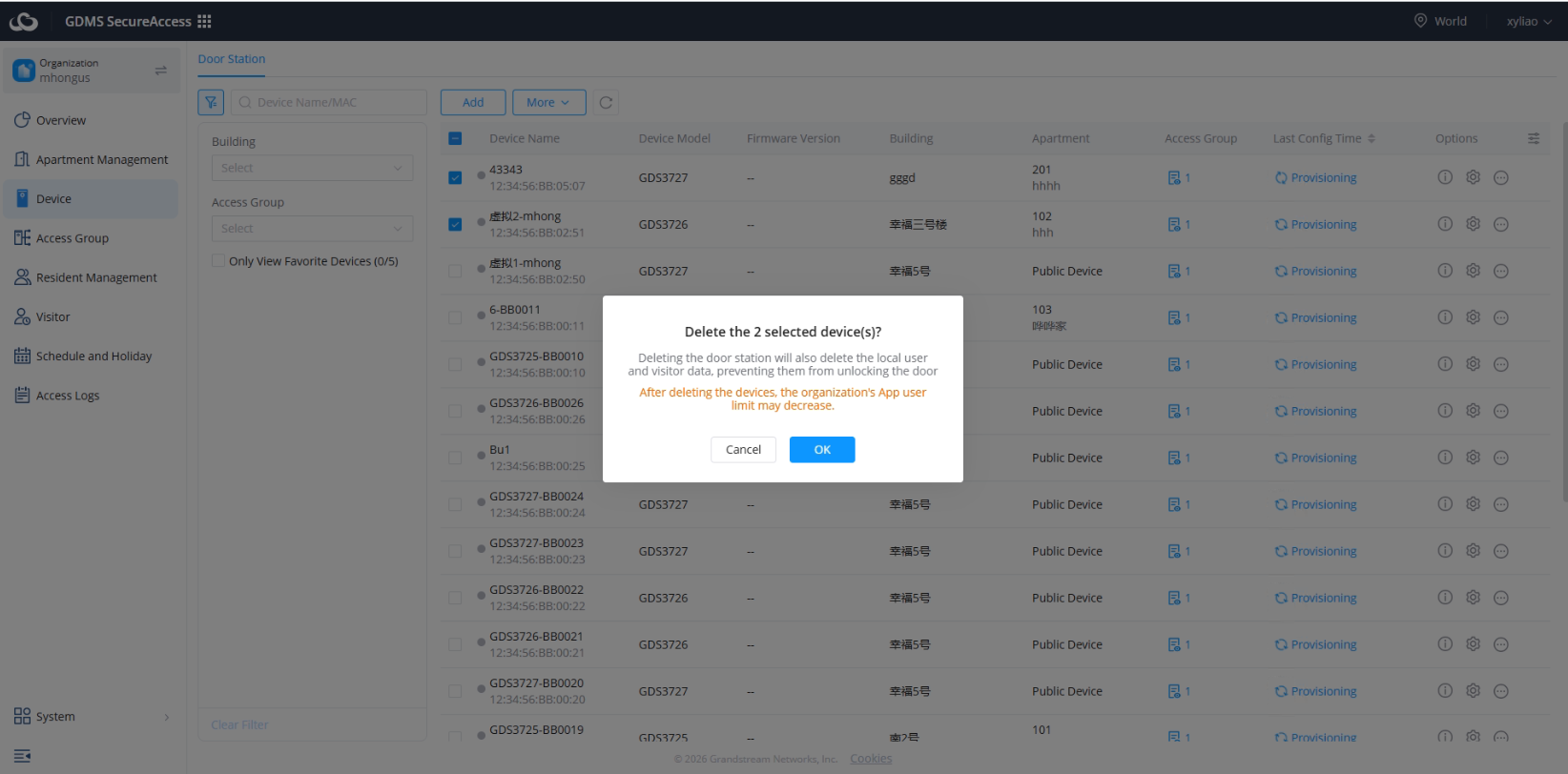Open the app grid launcher icon
The width and height of the screenshot is (1568, 774).
(204, 21)
